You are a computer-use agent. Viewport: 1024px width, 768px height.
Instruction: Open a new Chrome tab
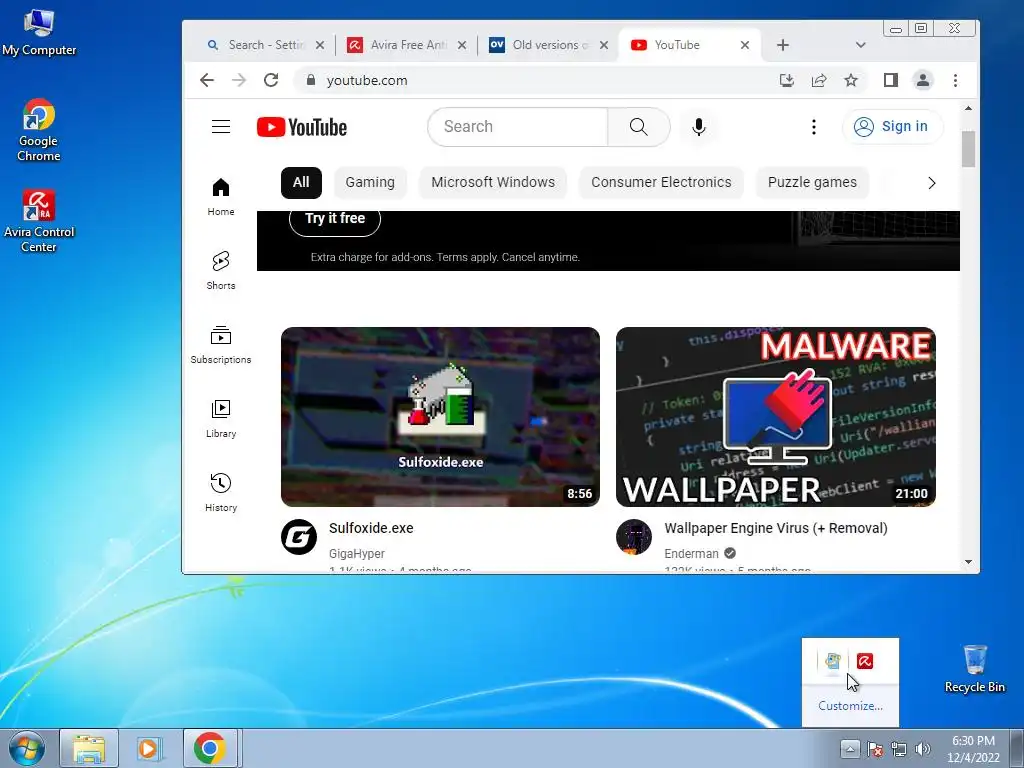(783, 45)
